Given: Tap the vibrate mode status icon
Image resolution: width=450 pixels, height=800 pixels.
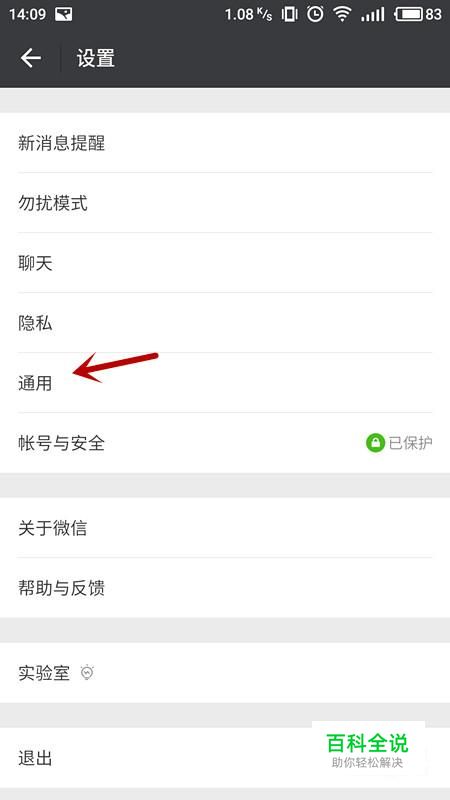Looking at the screenshot, I should (289, 14).
